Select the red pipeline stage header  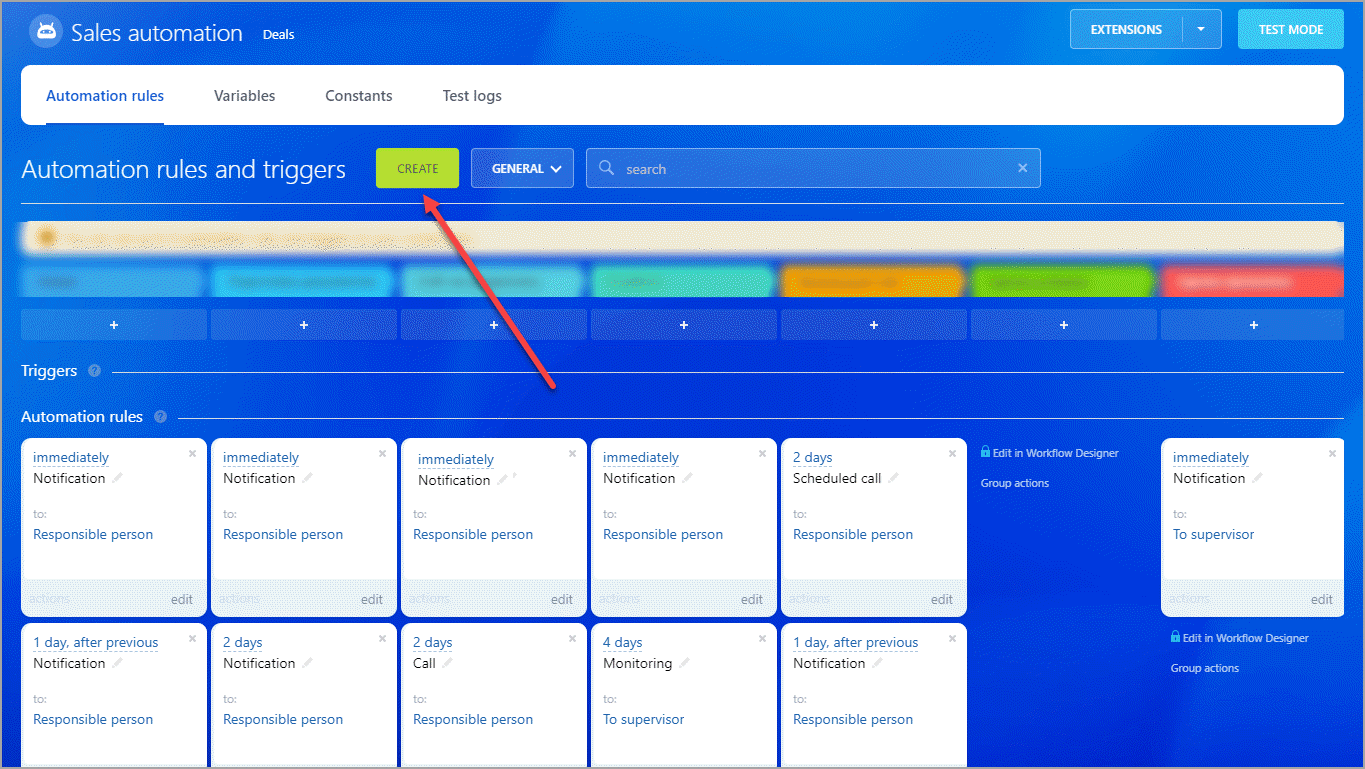[1253, 282]
